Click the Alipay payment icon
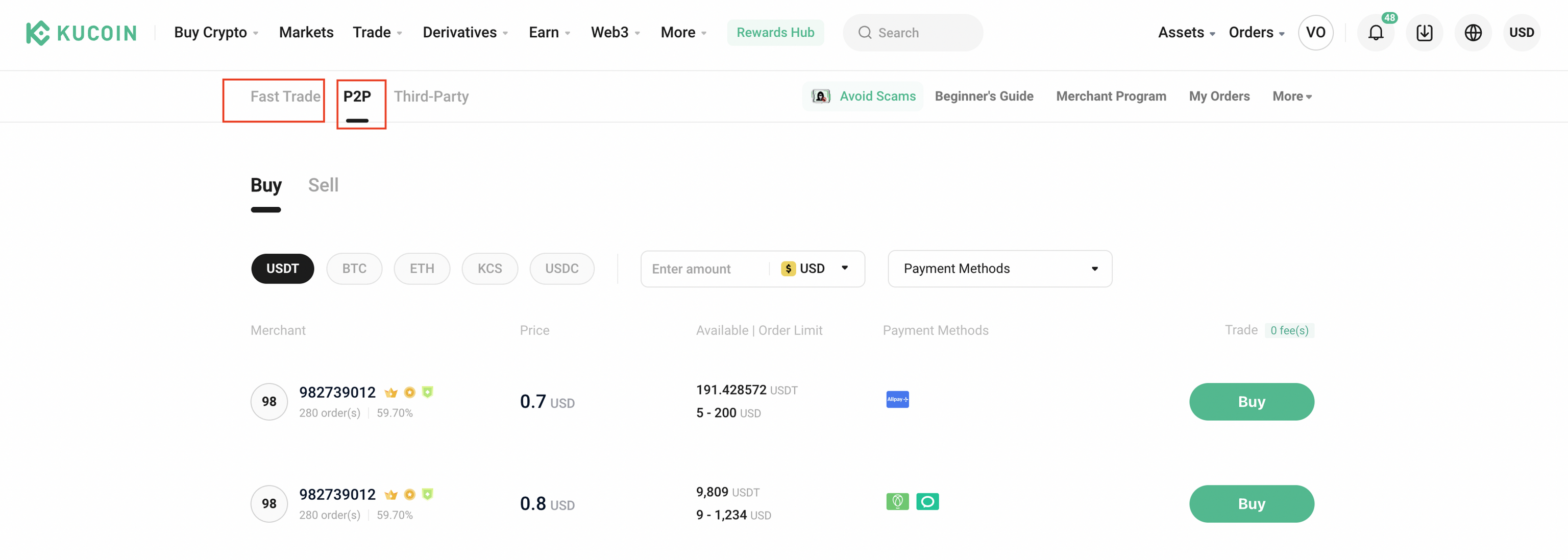Image resolution: width=1568 pixels, height=560 pixels. click(x=897, y=399)
